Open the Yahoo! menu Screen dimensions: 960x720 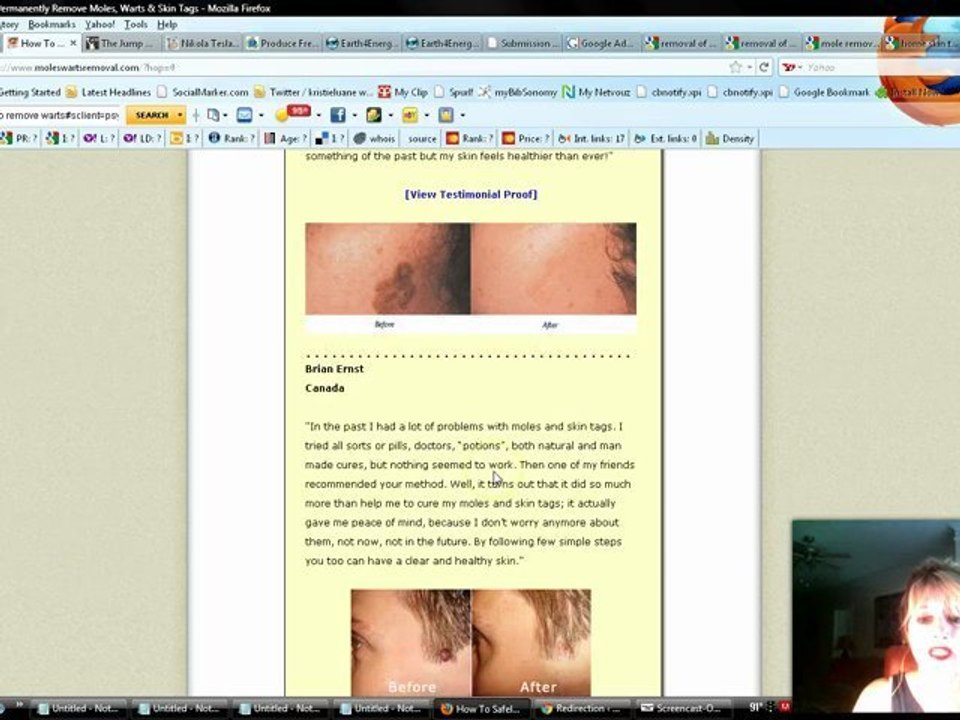tap(100, 24)
